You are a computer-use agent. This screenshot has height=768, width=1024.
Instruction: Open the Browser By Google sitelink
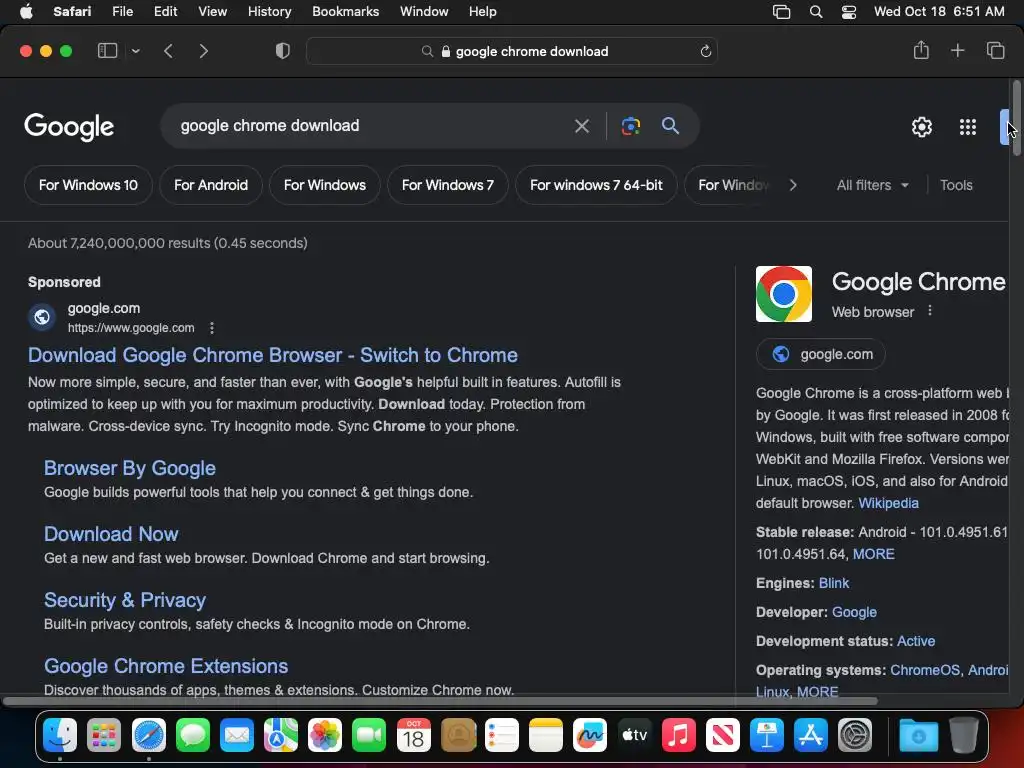click(130, 468)
